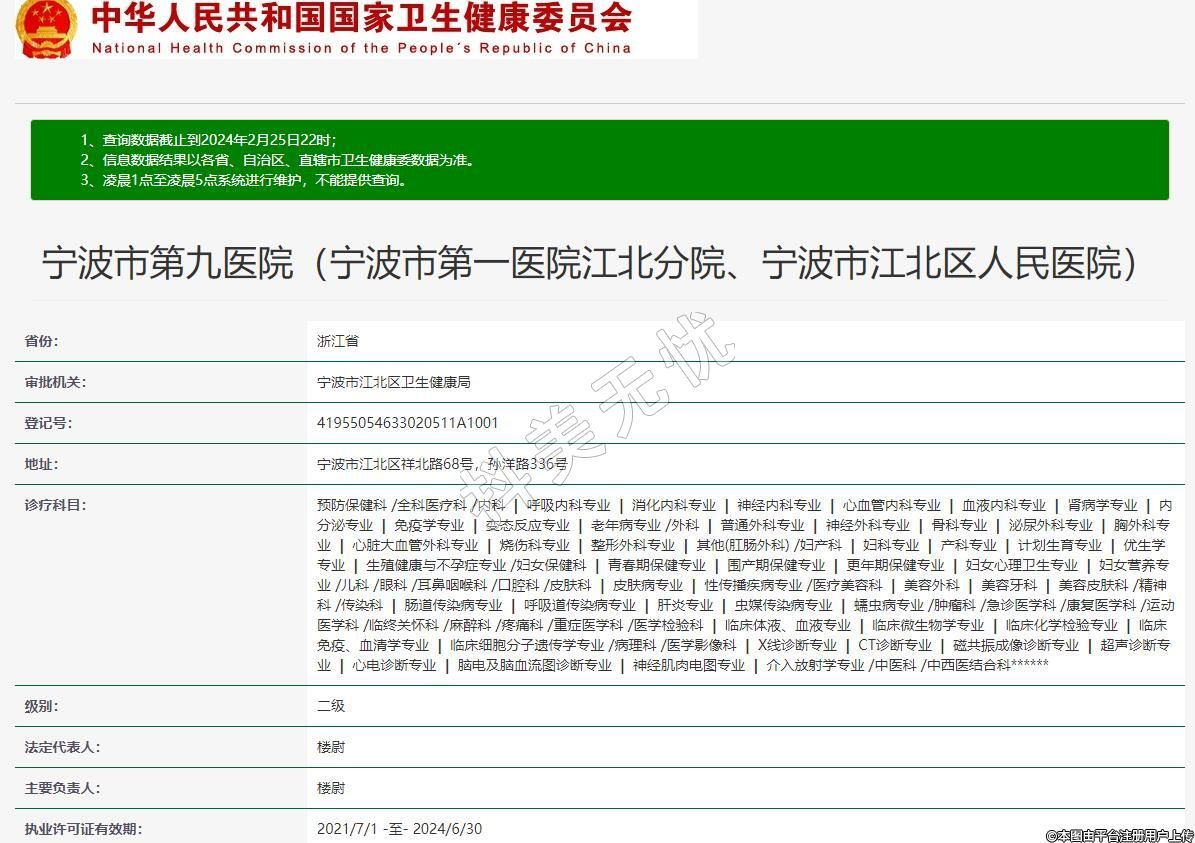Viewport: 1195px width, 843px height.
Task: Click the second notice line about provincial data
Action: 277,160
